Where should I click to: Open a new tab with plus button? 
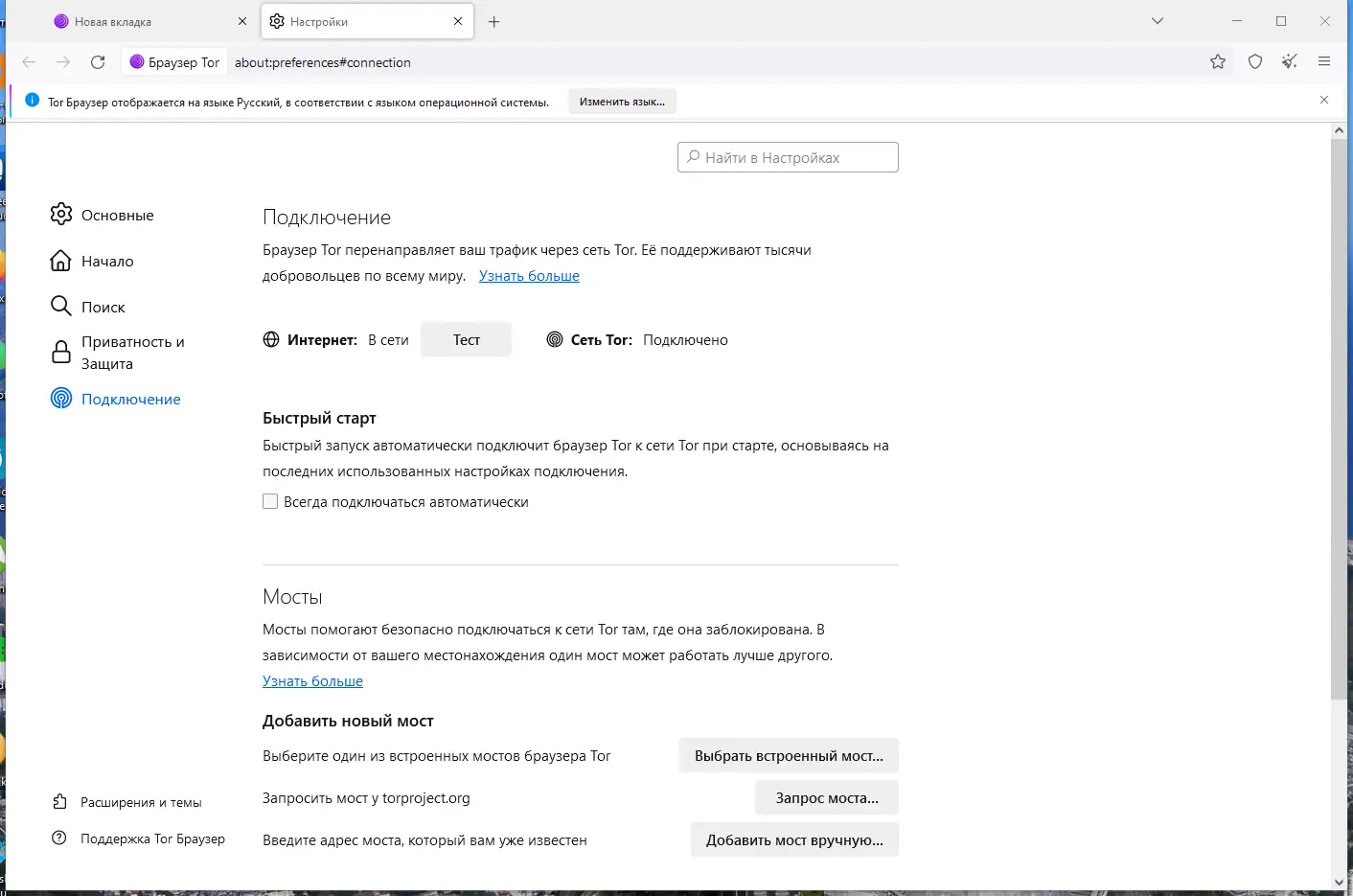click(494, 21)
